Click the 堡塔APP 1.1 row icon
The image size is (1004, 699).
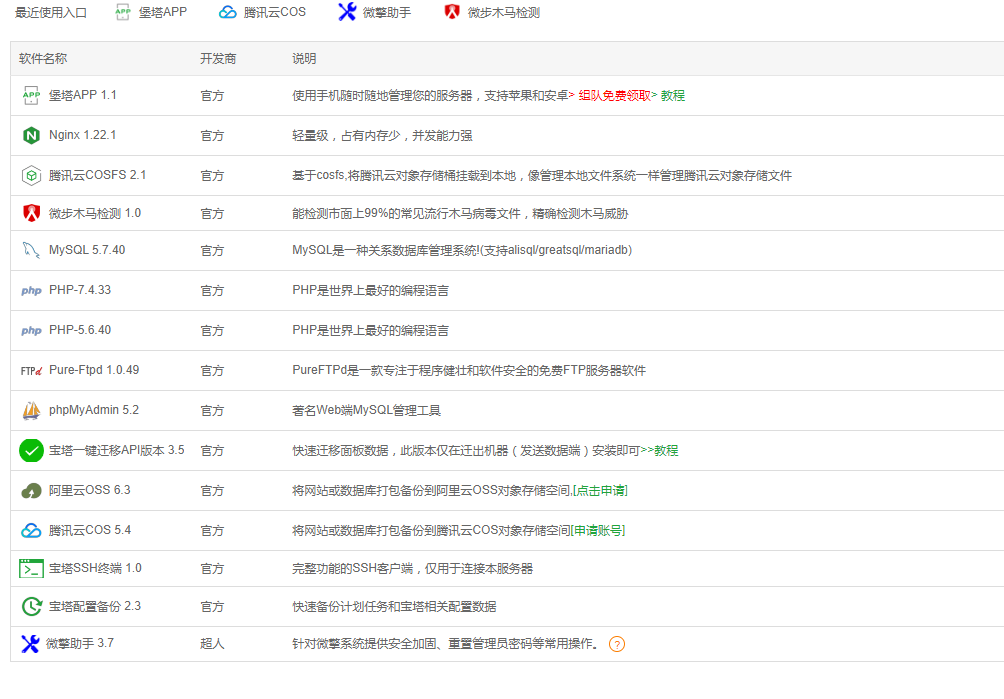(x=31, y=95)
